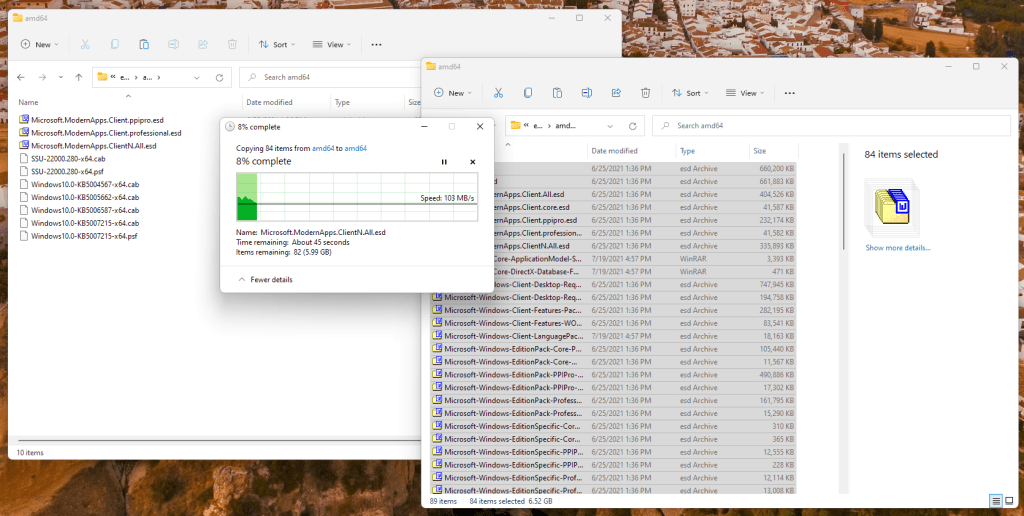Expand address bar history in left window
1024x516 pixels.
point(197,77)
